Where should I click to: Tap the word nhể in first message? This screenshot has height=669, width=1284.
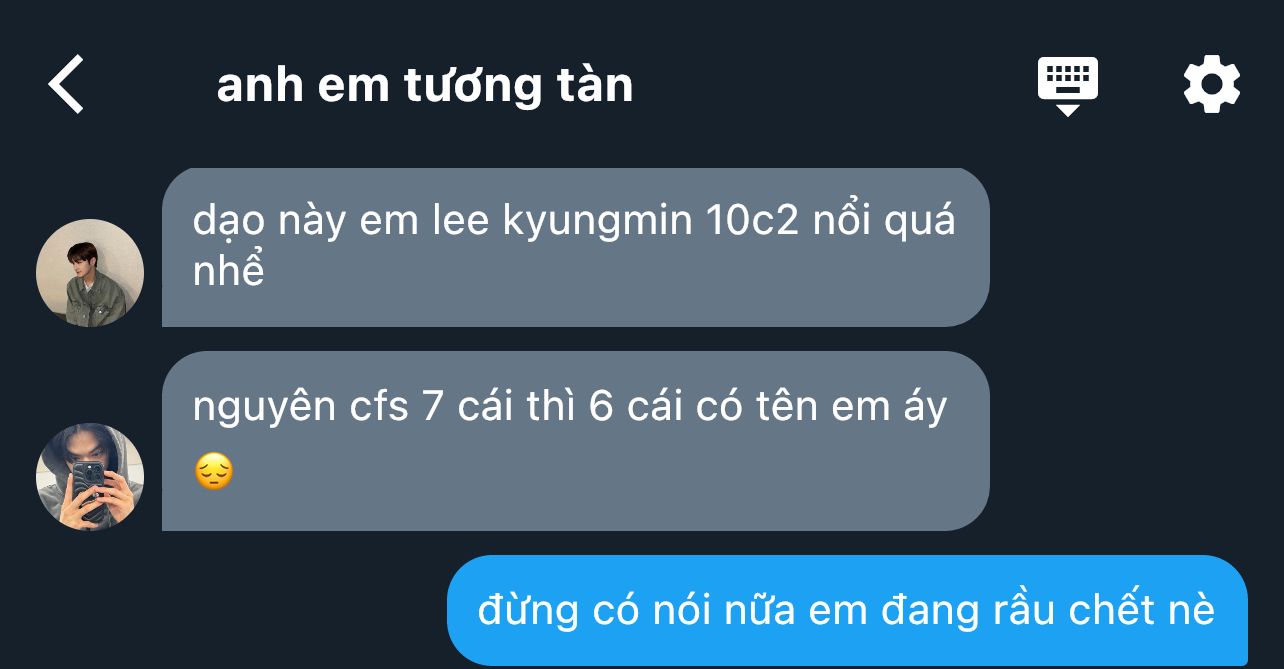(x=228, y=271)
